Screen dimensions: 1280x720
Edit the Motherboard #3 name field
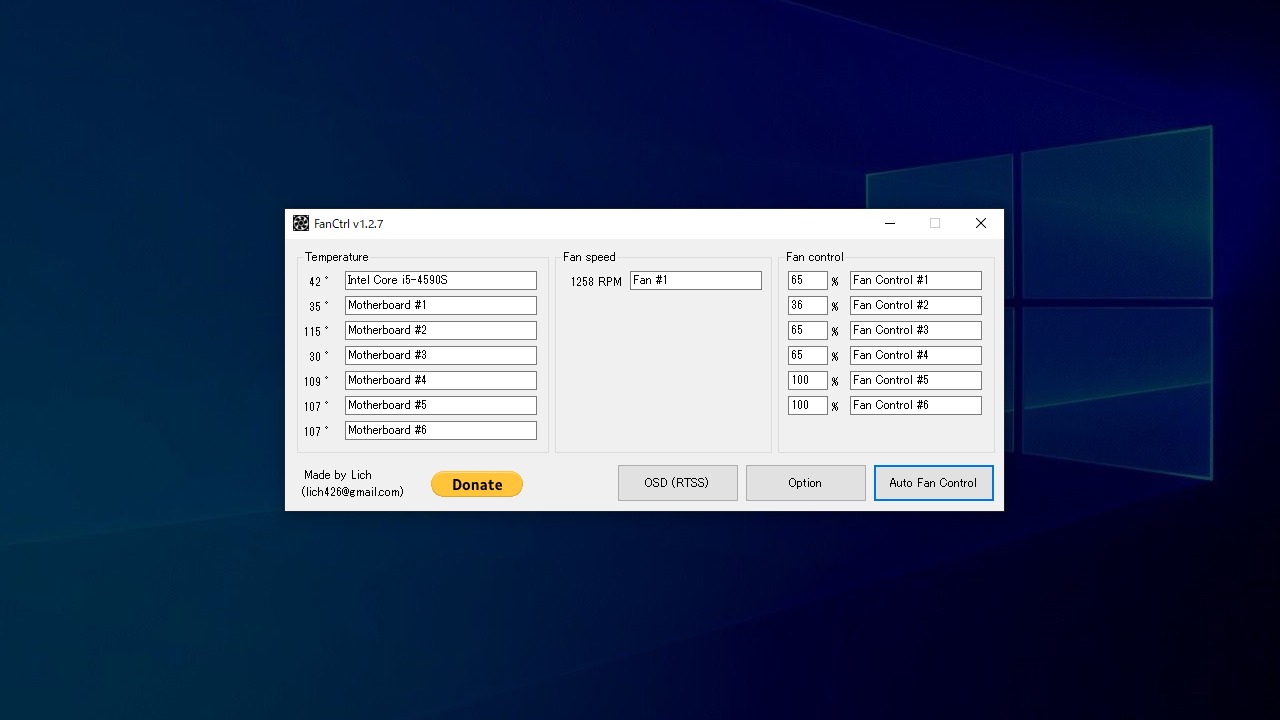[x=441, y=356]
